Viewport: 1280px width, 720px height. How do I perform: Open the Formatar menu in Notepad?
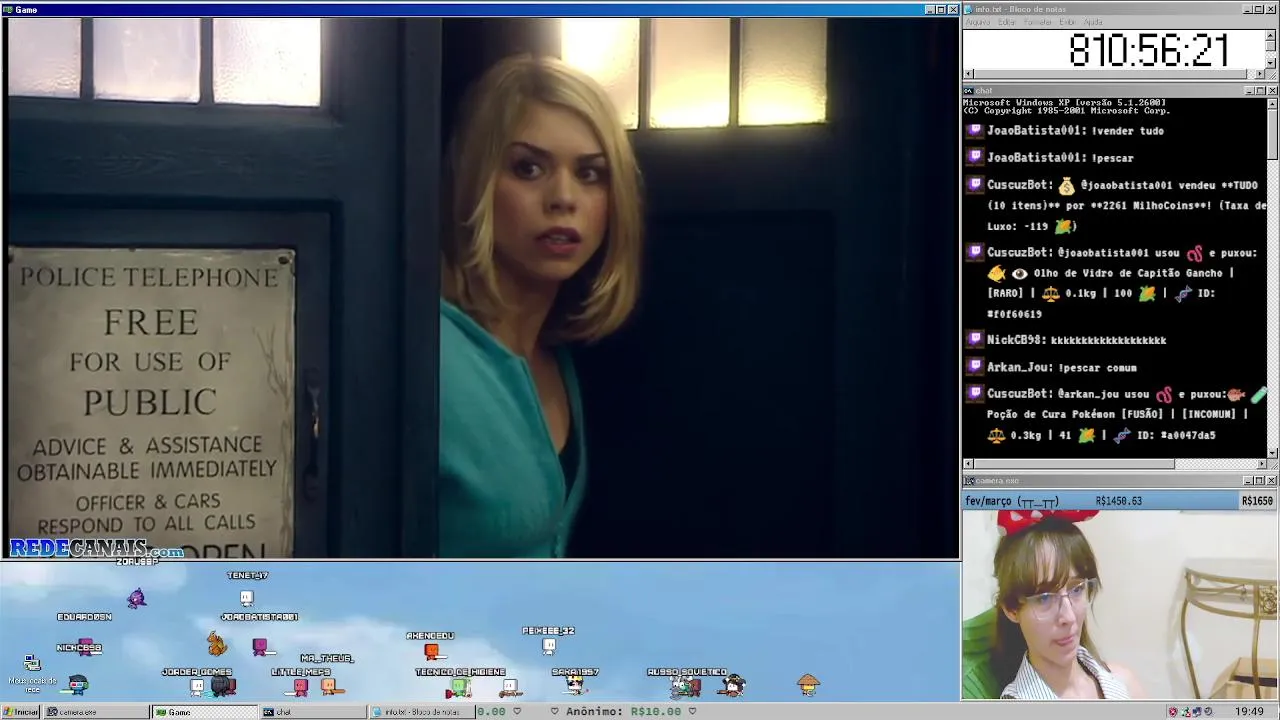tap(1038, 22)
